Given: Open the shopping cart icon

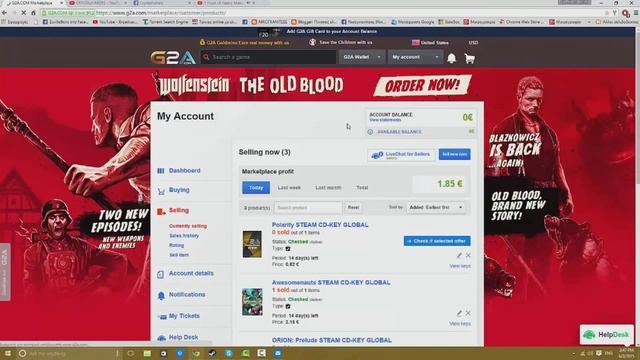Looking at the screenshot, I should (x=469, y=58).
